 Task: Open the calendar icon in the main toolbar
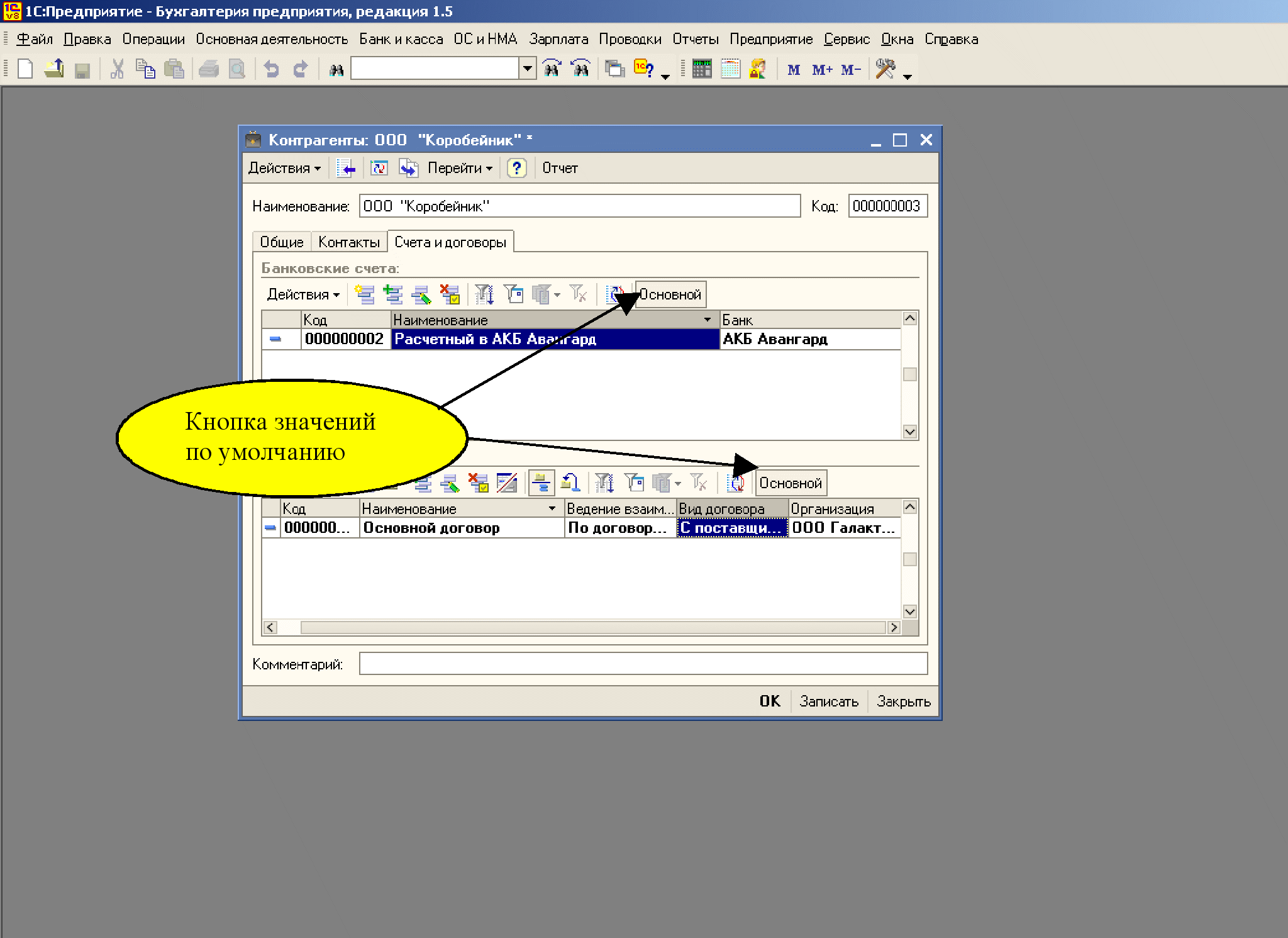pyautogui.click(x=730, y=69)
